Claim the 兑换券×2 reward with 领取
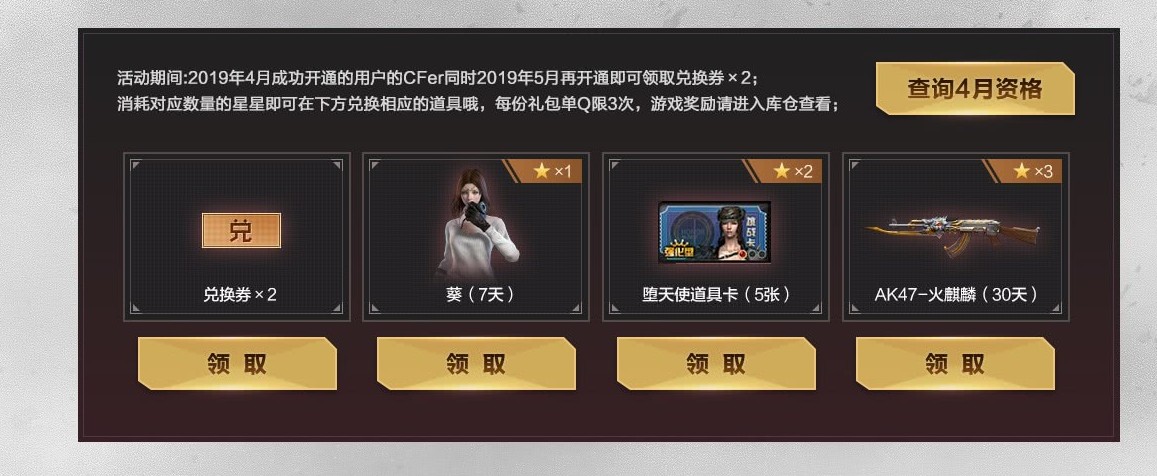Image resolution: width=1157 pixels, height=476 pixels. (237, 364)
